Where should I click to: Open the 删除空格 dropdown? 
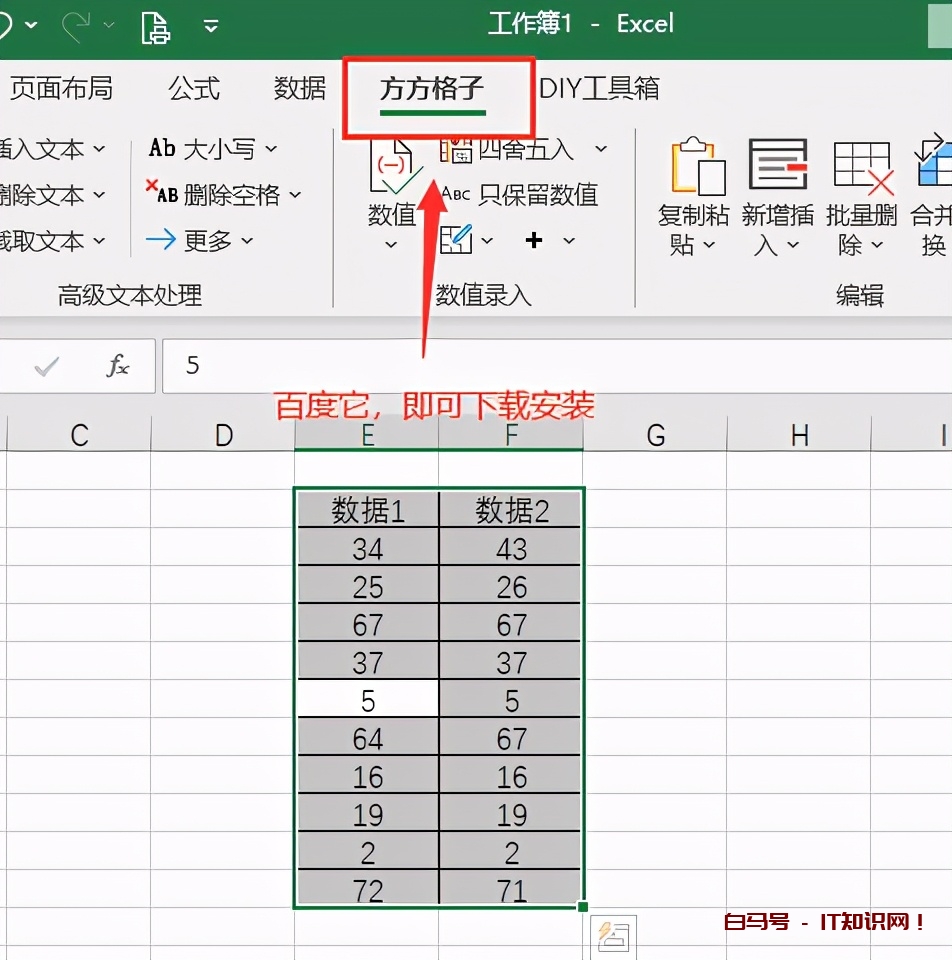294,195
